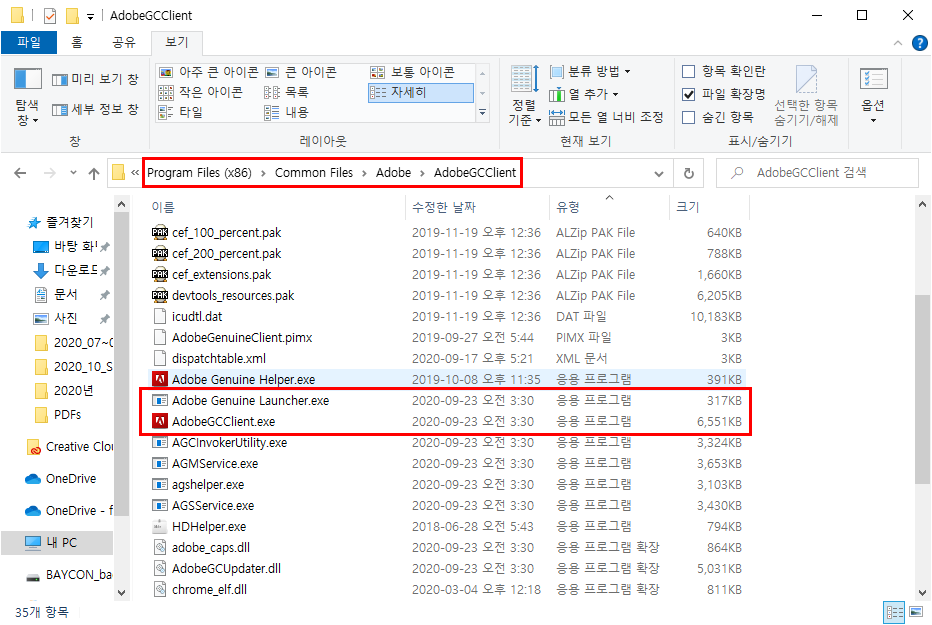Uncheck the 파일 확장명 checkbox
This screenshot has height=625, width=932.
(688, 94)
